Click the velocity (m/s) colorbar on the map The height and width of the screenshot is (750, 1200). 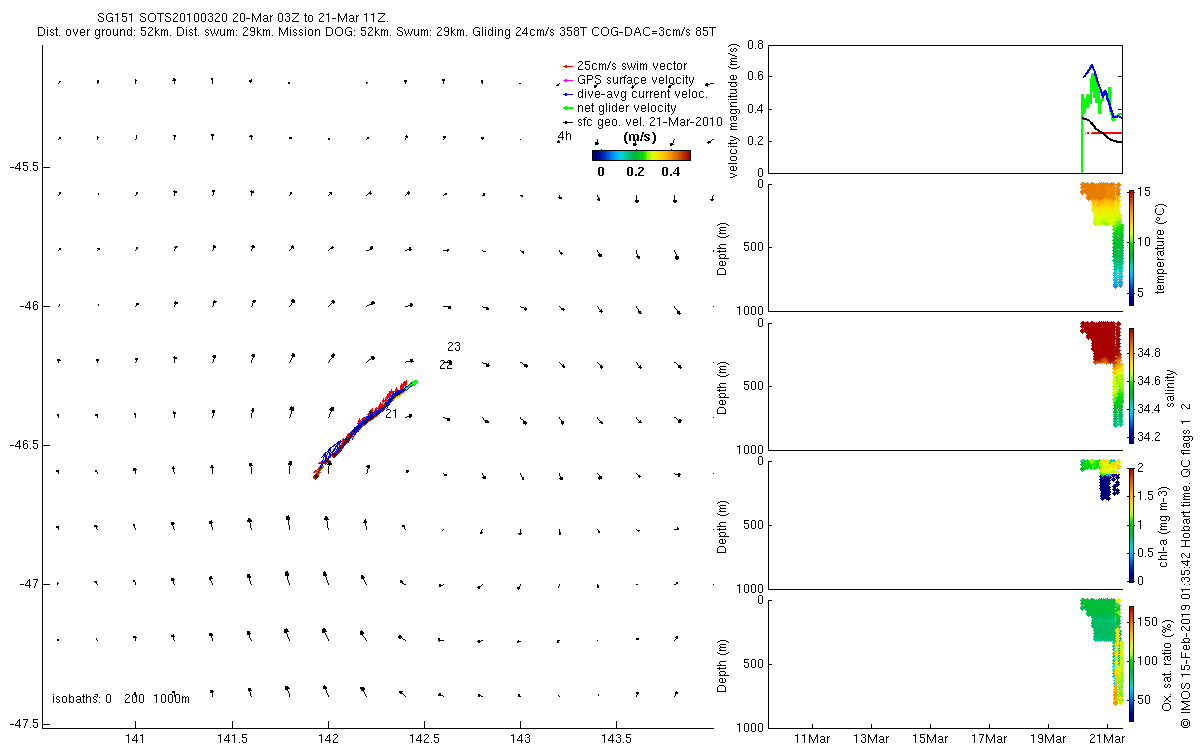coord(641,155)
